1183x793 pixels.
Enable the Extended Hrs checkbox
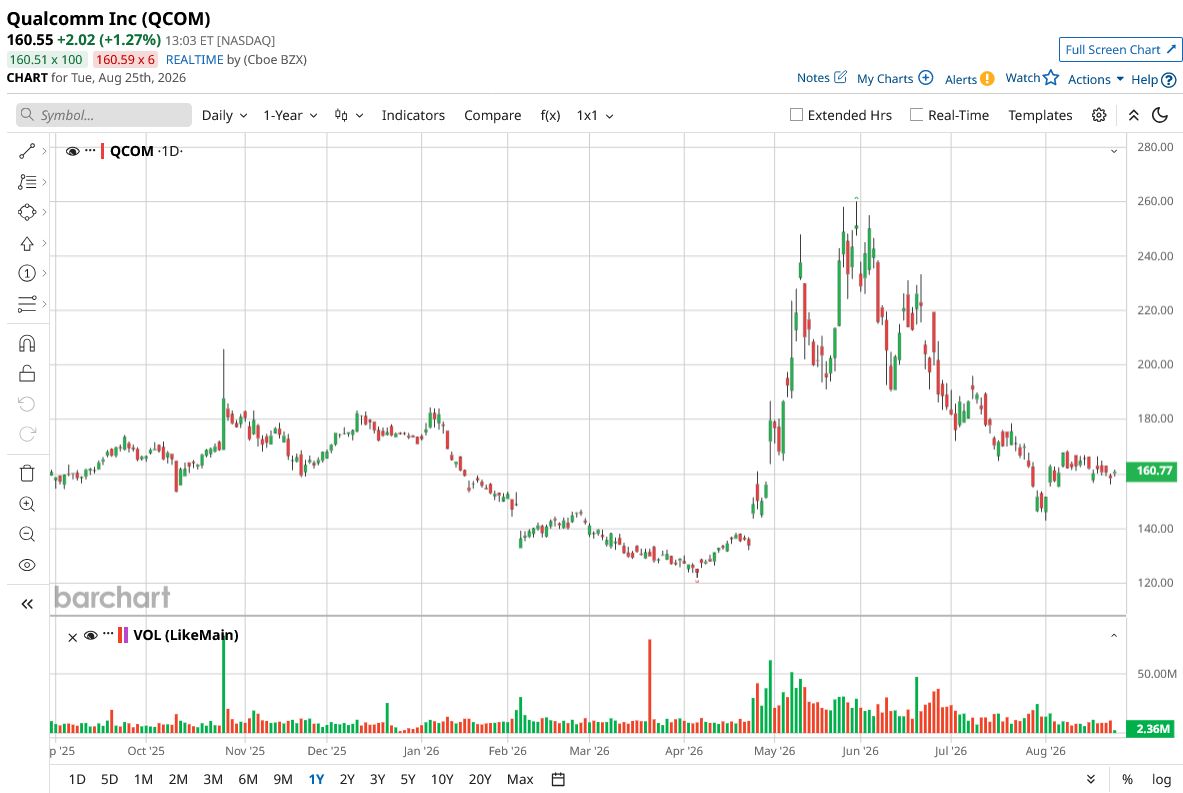(796, 115)
